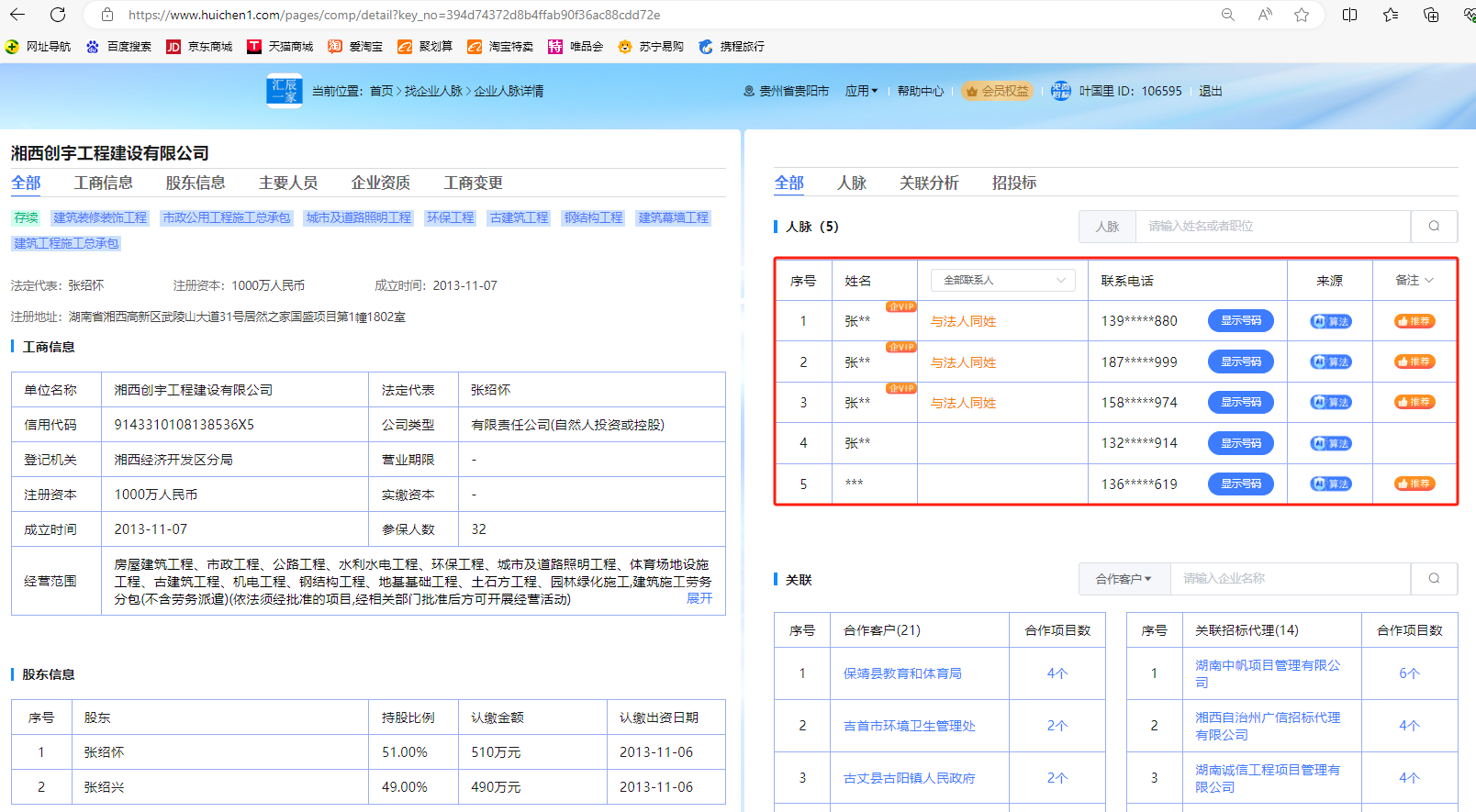The width and height of the screenshot is (1476, 812).
Task: Open 苏宁易购 bookmark
Action: click(651, 46)
